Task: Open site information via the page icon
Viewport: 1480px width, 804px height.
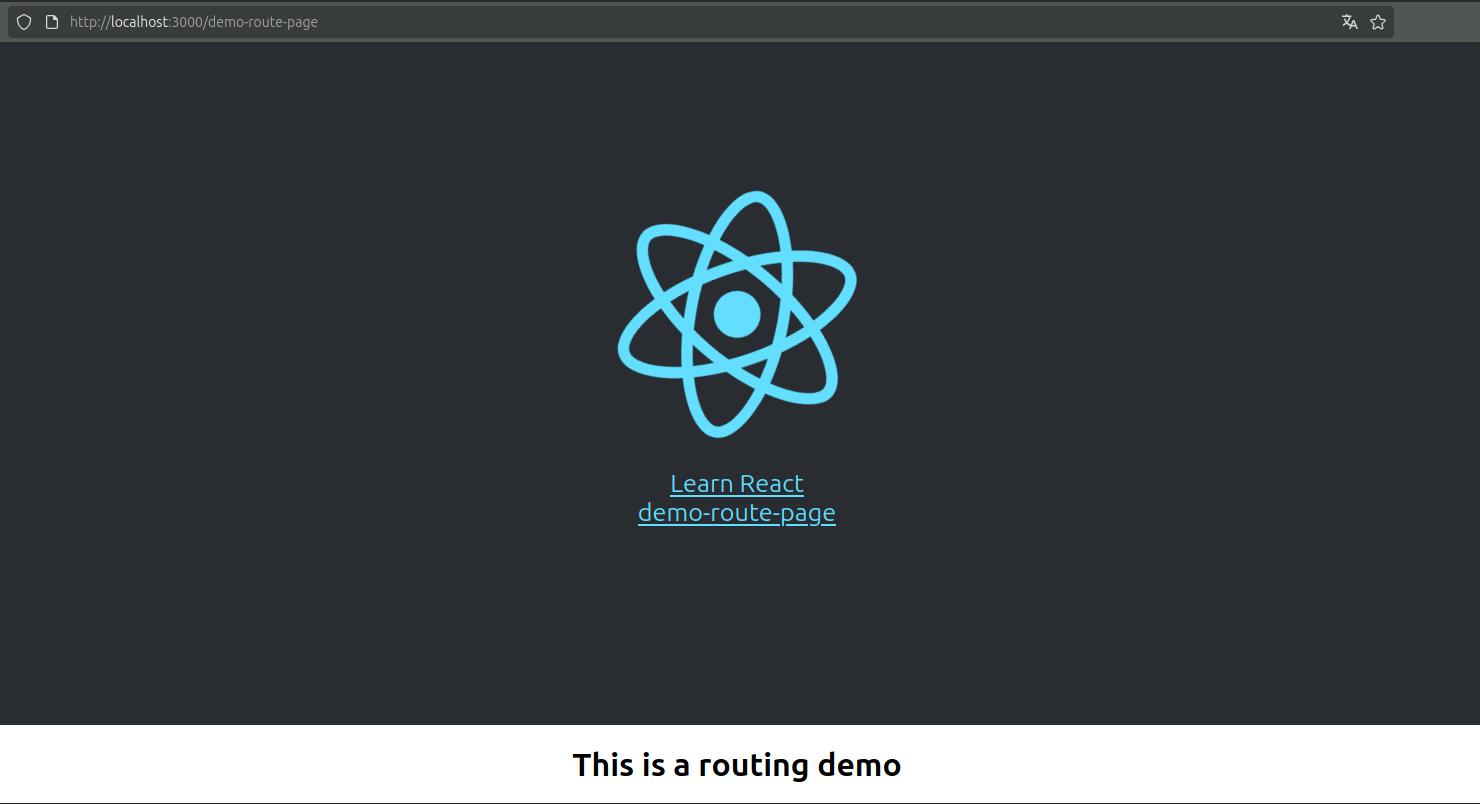Action: coord(52,22)
